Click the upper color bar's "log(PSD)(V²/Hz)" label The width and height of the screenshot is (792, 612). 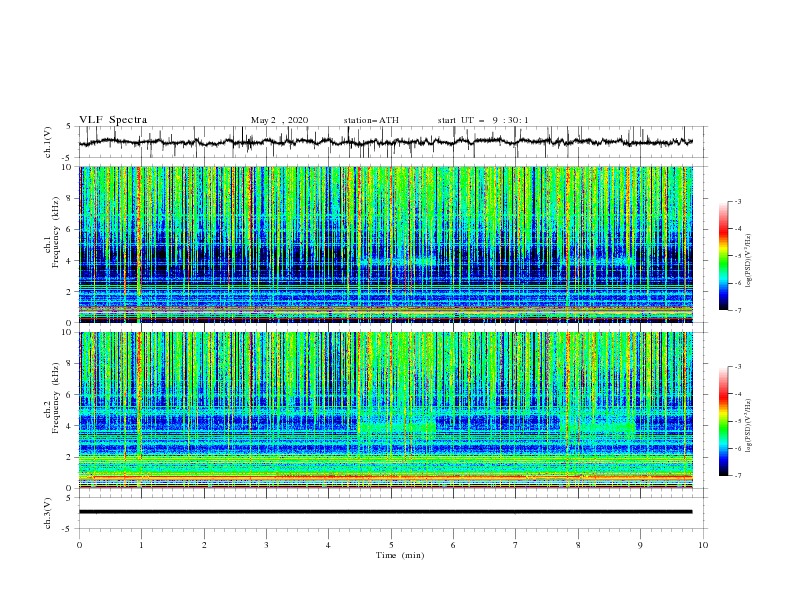[x=748, y=260]
